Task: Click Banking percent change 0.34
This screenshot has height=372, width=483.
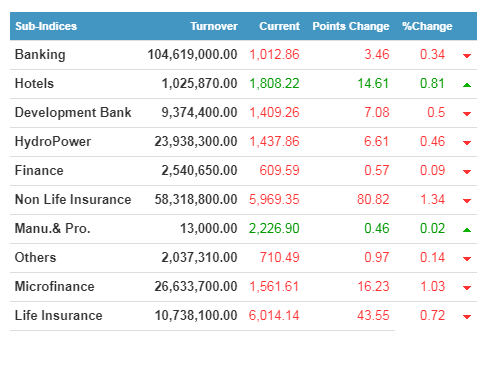Action: coord(432,55)
